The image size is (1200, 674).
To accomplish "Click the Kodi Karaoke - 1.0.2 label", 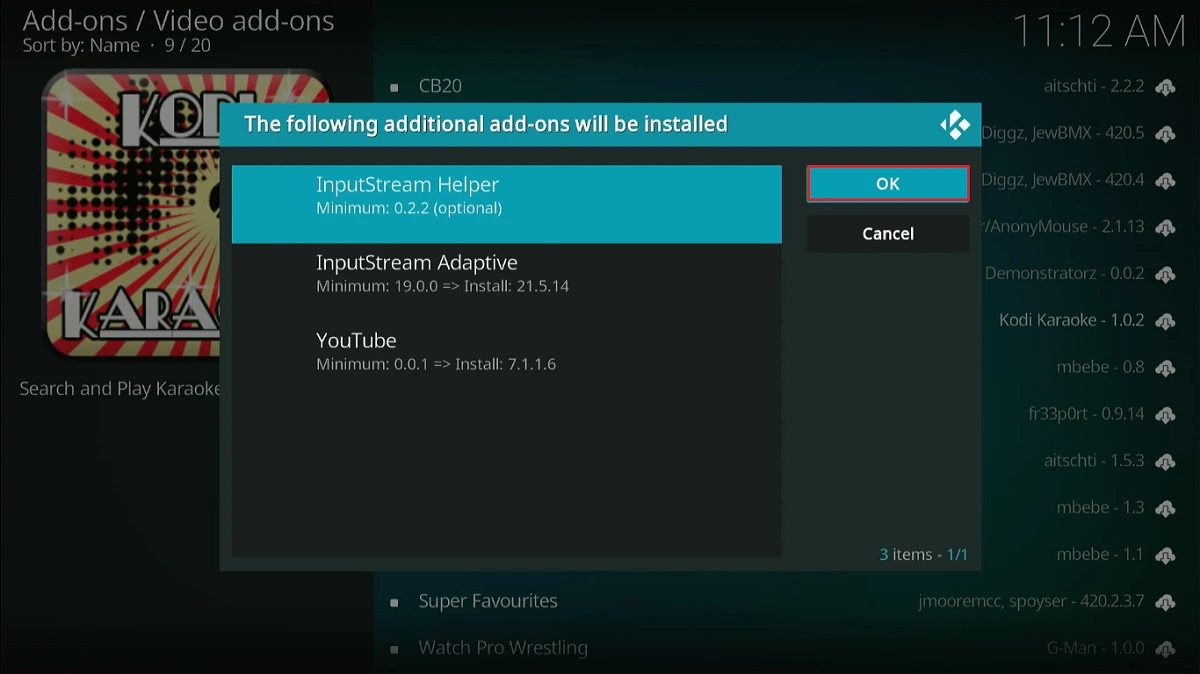I will point(1071,321).
